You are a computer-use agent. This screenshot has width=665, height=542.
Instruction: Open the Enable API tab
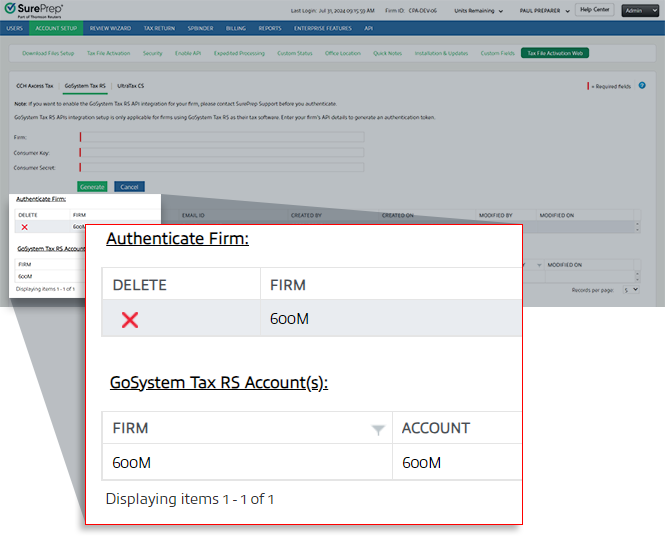pyautogui.click(x=188, y=53)
